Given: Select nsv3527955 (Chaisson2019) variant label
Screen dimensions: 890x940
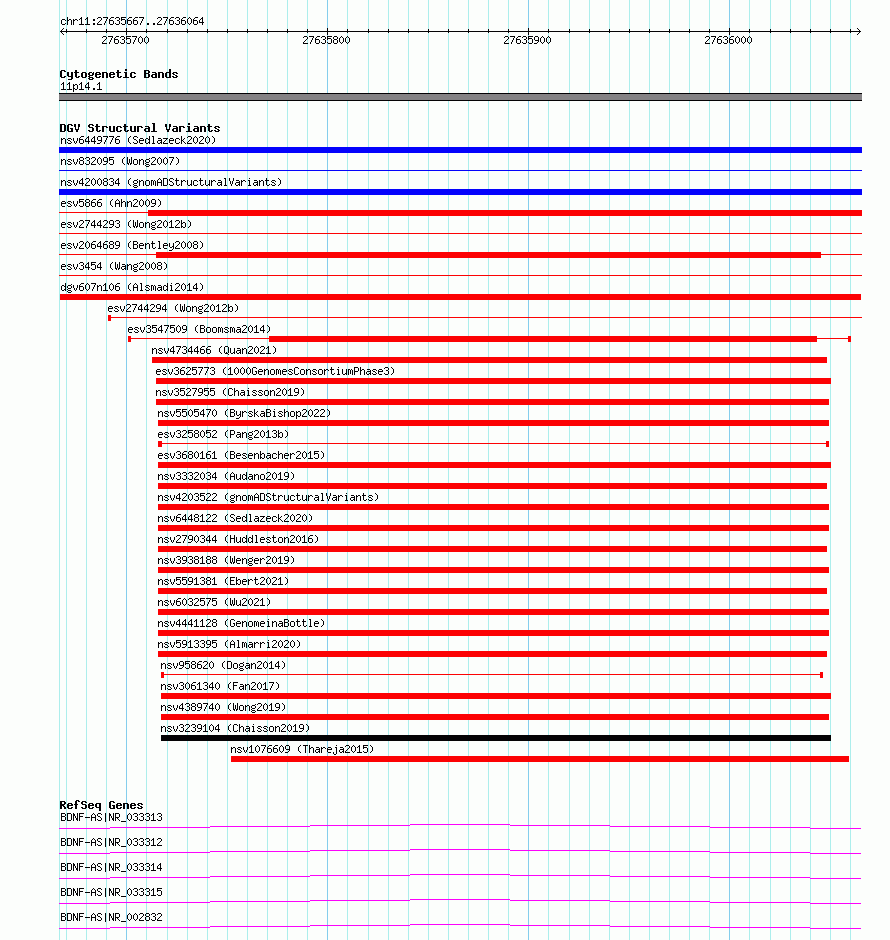Looking at the screenshot, I should coord(230,392).
